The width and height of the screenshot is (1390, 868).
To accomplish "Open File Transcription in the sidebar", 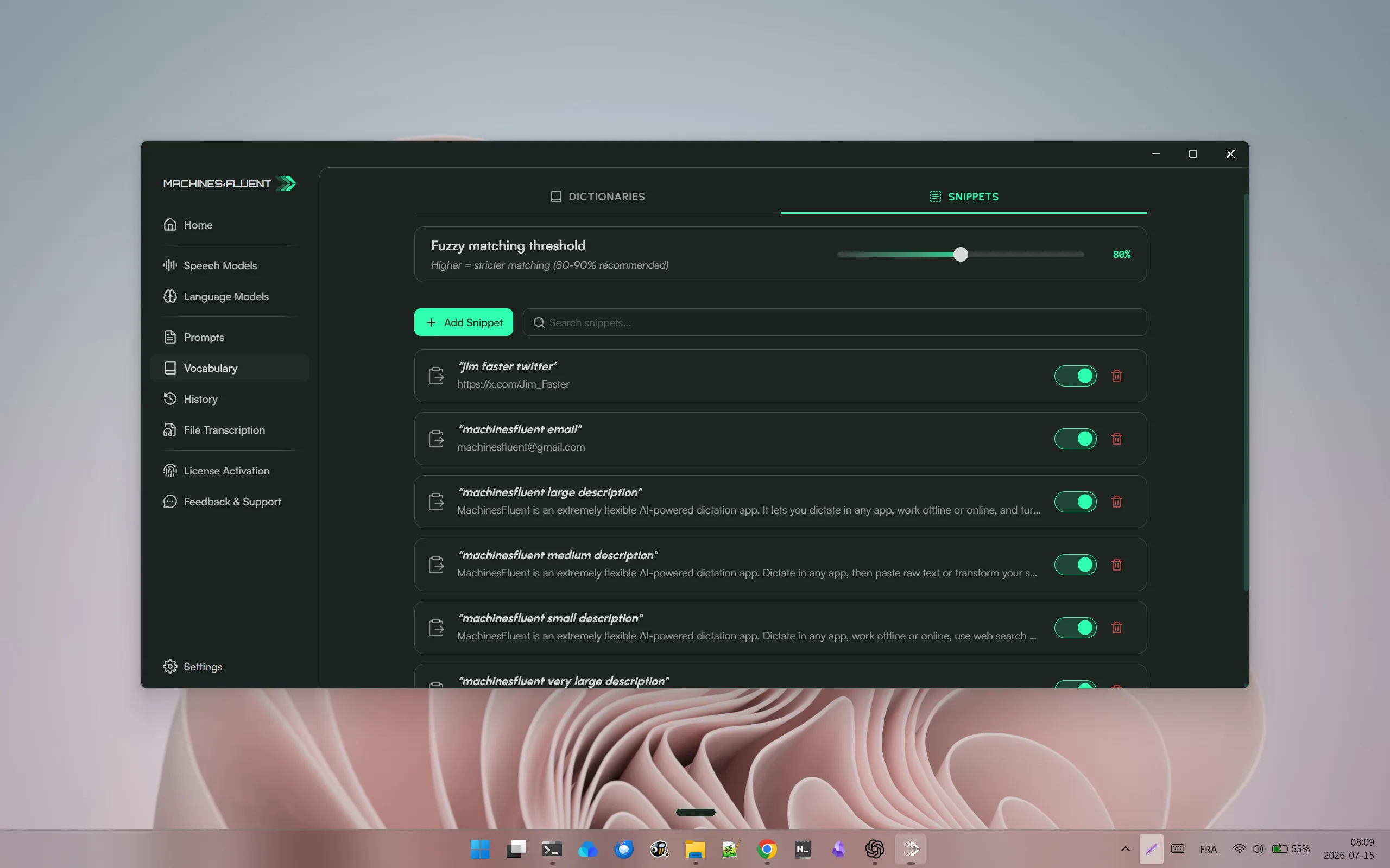I will 230,430.
